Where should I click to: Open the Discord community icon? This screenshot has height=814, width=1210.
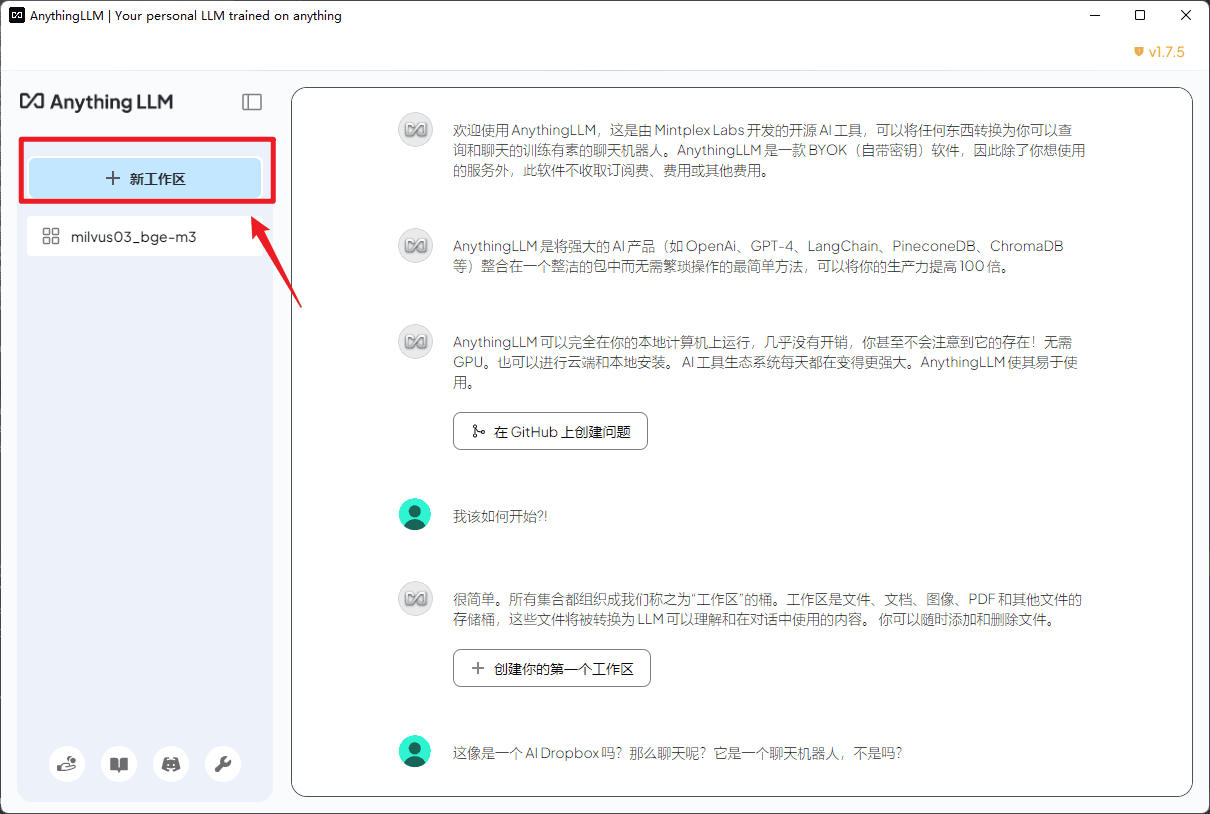[171, 765]
